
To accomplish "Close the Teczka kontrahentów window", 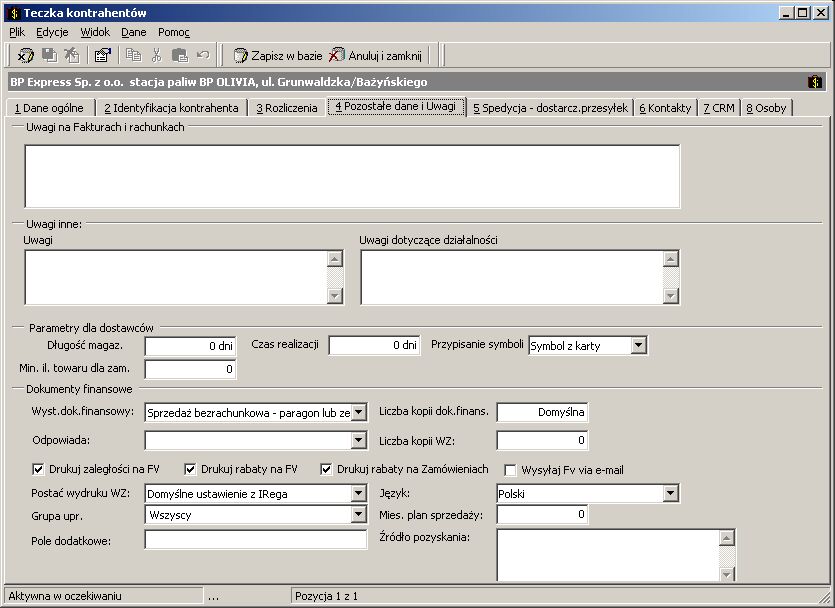I will coord(821,13).
